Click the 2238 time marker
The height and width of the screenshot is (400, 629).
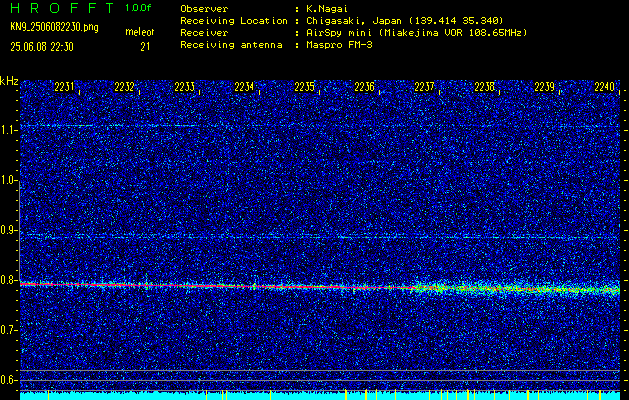485,87
